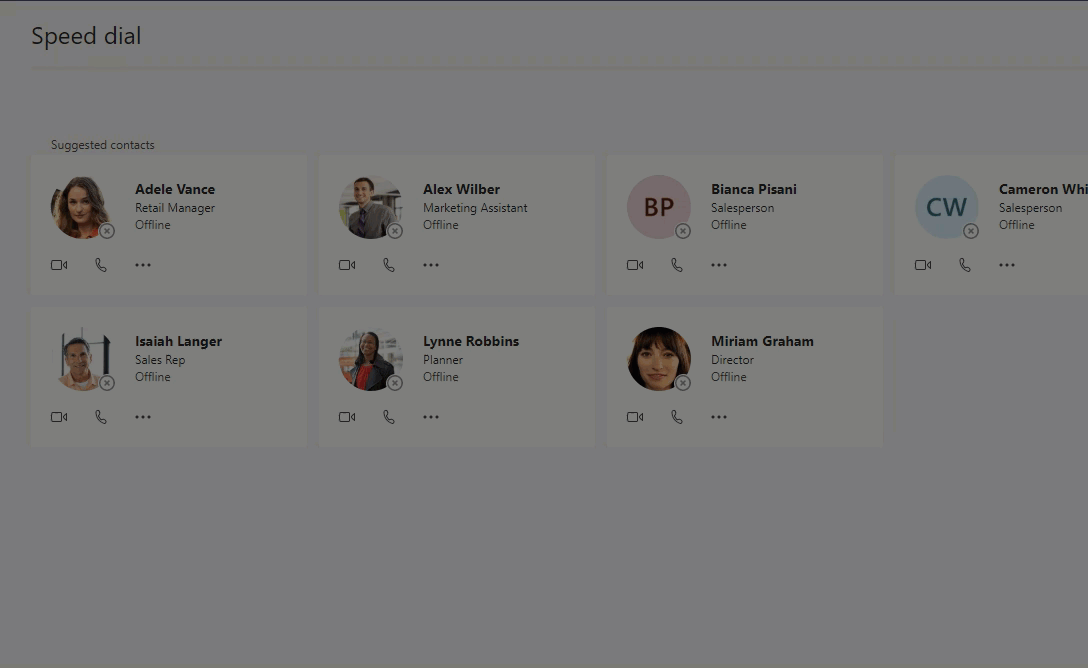Call Cameron White with the phone icon
The width and height of the screenshot is (1088, 668).
[x=964, y=265]
